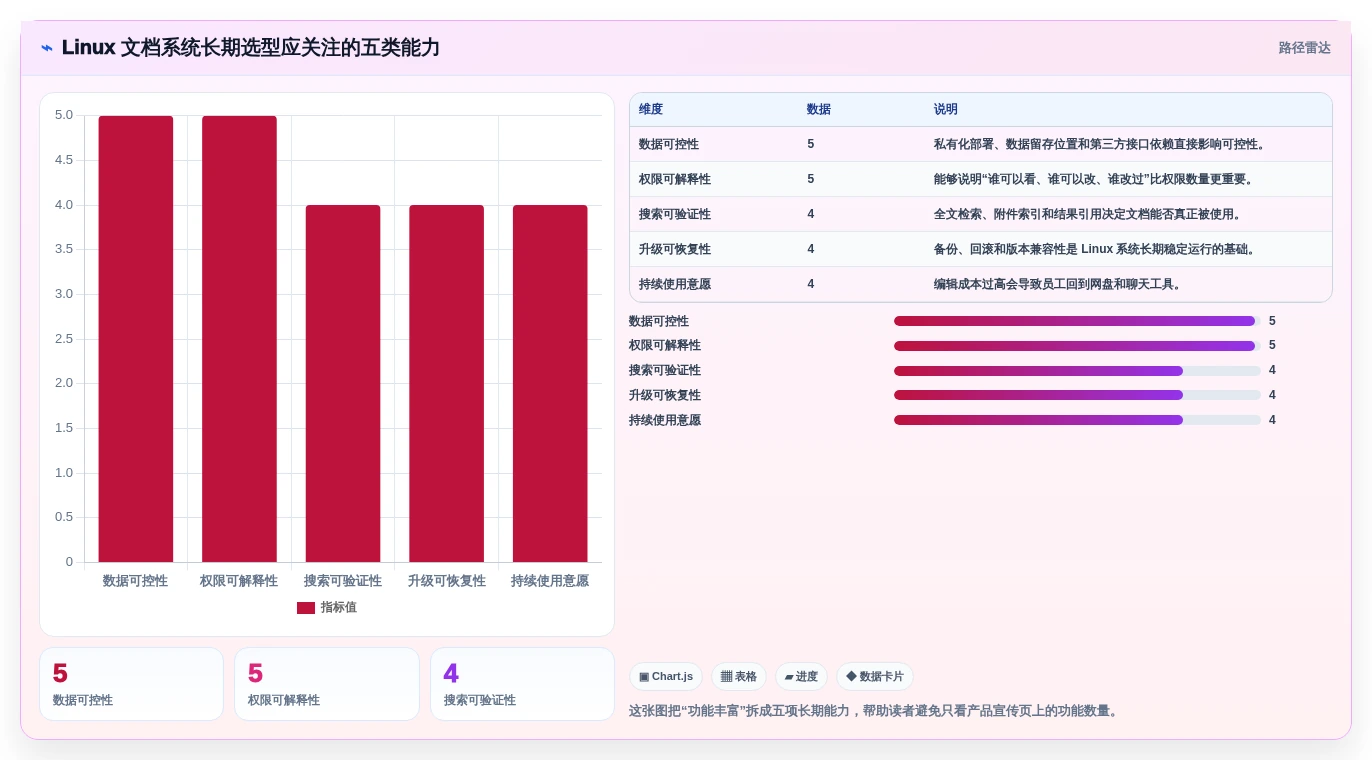Select the Chart.js tag chip
The width and height of the screenshot is (1372, 760).
click(666, 677)
